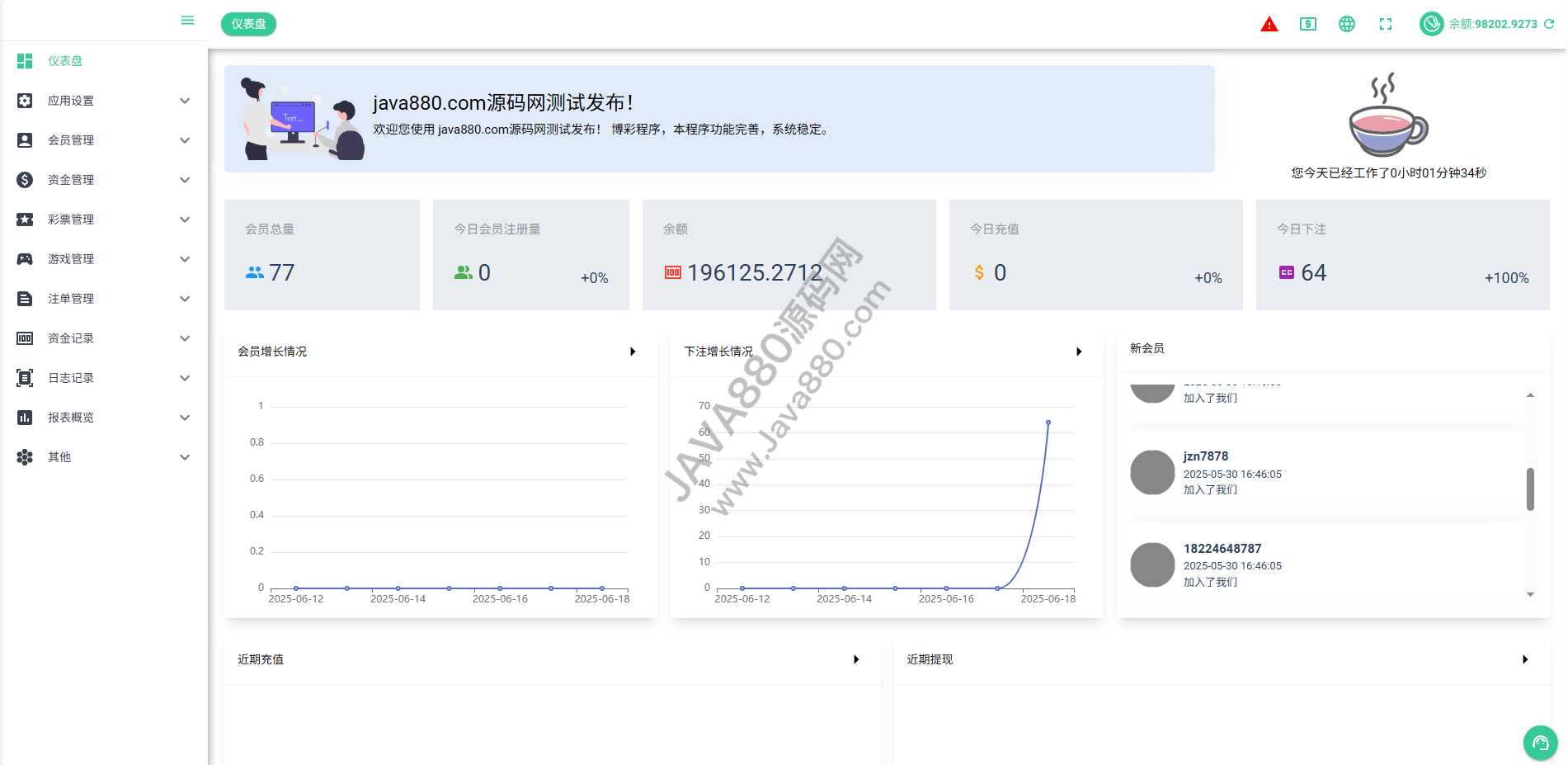The image size is (1568, 765).
Task: Open new member jzn7878 entry
Action: coord(1326,473)
